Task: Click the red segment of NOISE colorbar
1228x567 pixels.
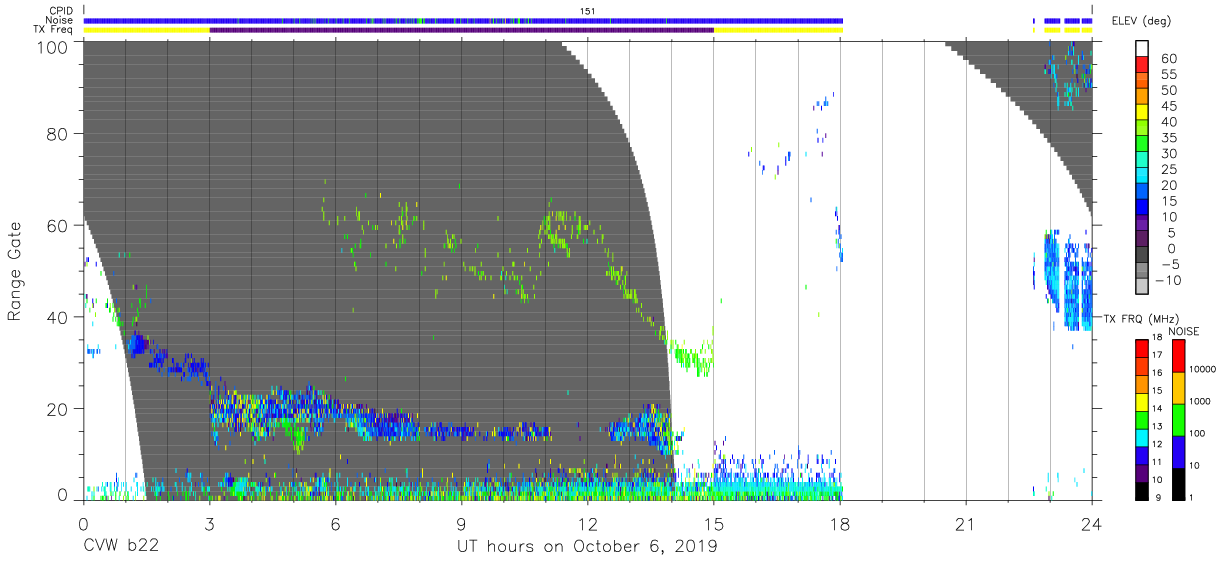Action: pos(1178,356)
